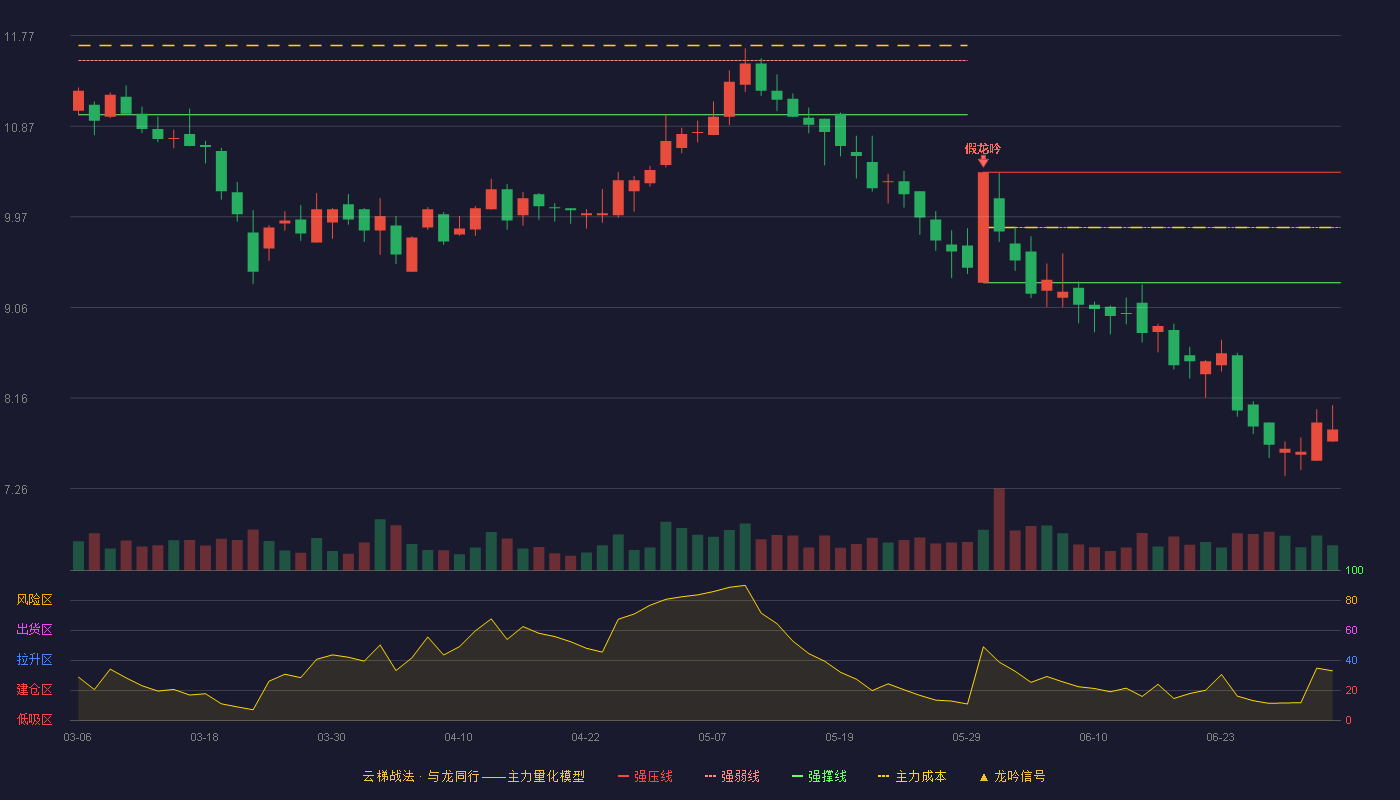Click the 04-10 date label
Image resolution: width=1400 pixels, height=800 pixels.
[x=458, y=737]
